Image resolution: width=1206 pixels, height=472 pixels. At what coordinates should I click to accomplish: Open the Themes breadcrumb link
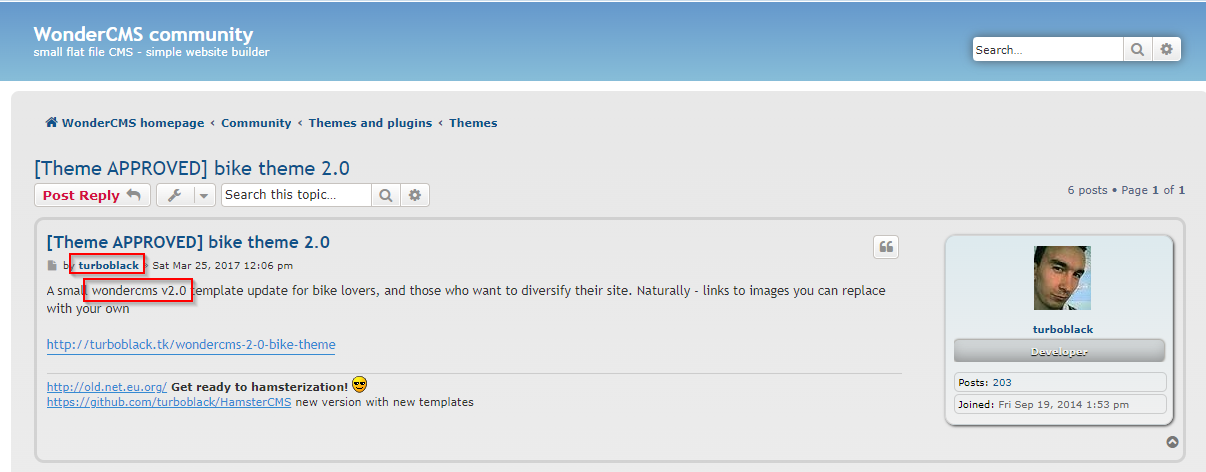coord(473,123)
